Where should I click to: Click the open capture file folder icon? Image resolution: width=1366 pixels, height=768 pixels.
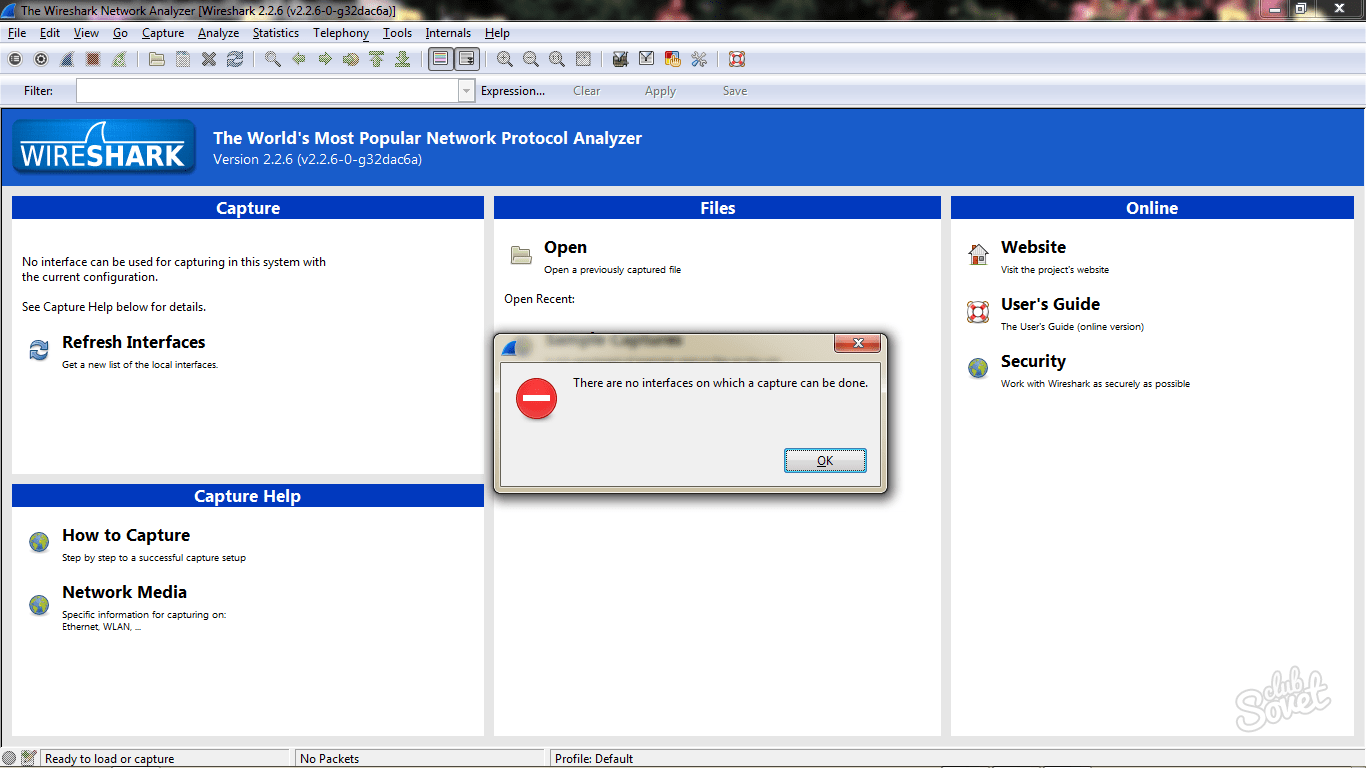coord(157,59)
